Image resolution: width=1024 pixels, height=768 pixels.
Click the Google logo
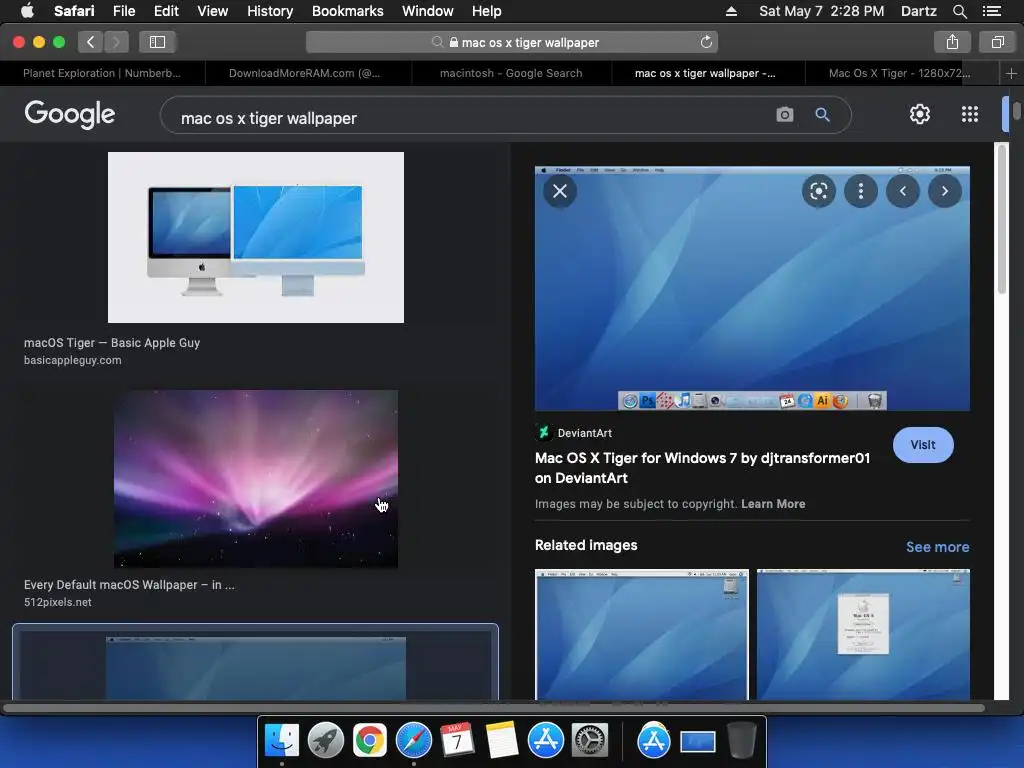pyautogui.click(x=70, y=115)
